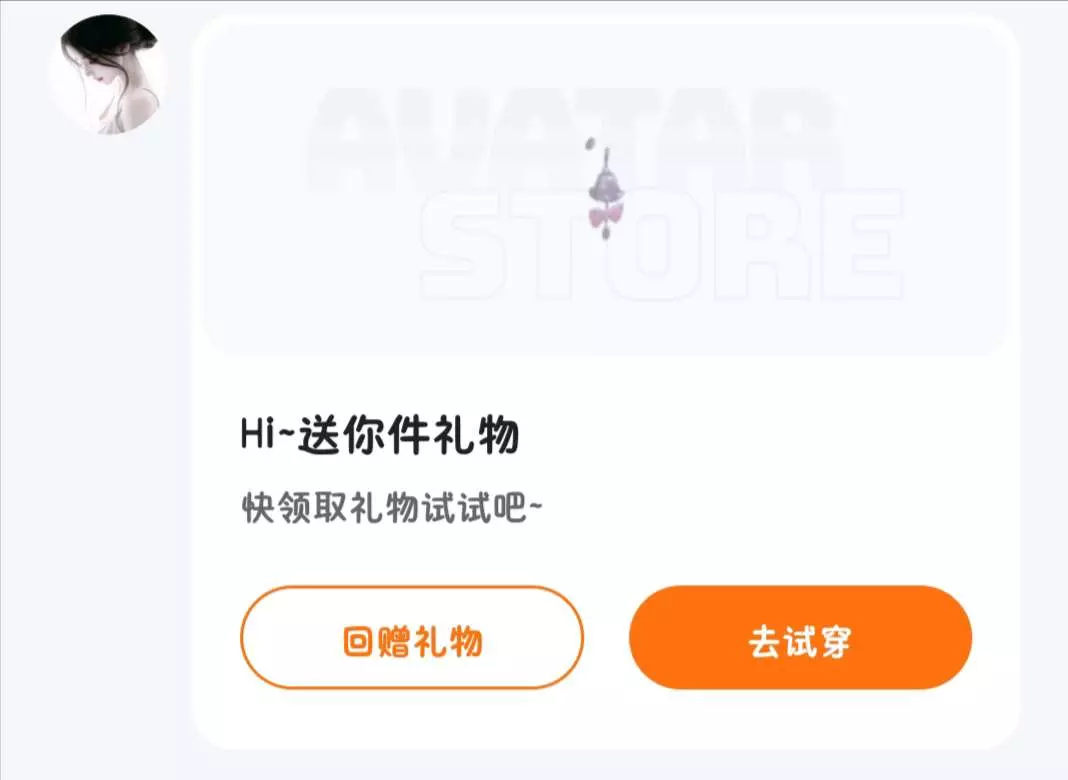Open the AVATAR STORE gift preview image
Image resolution: width=1068 pixels, height=780 pixels.
pyautogui.click(x=605, y=192)
